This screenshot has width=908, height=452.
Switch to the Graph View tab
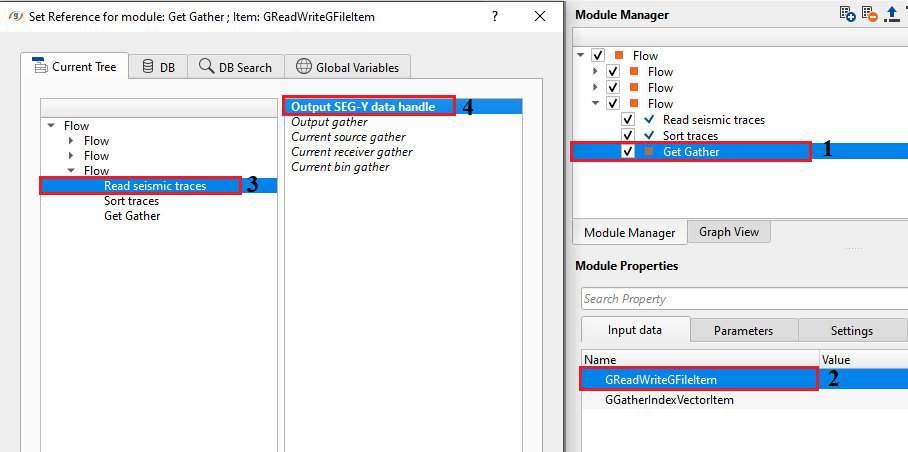[728, 232]
